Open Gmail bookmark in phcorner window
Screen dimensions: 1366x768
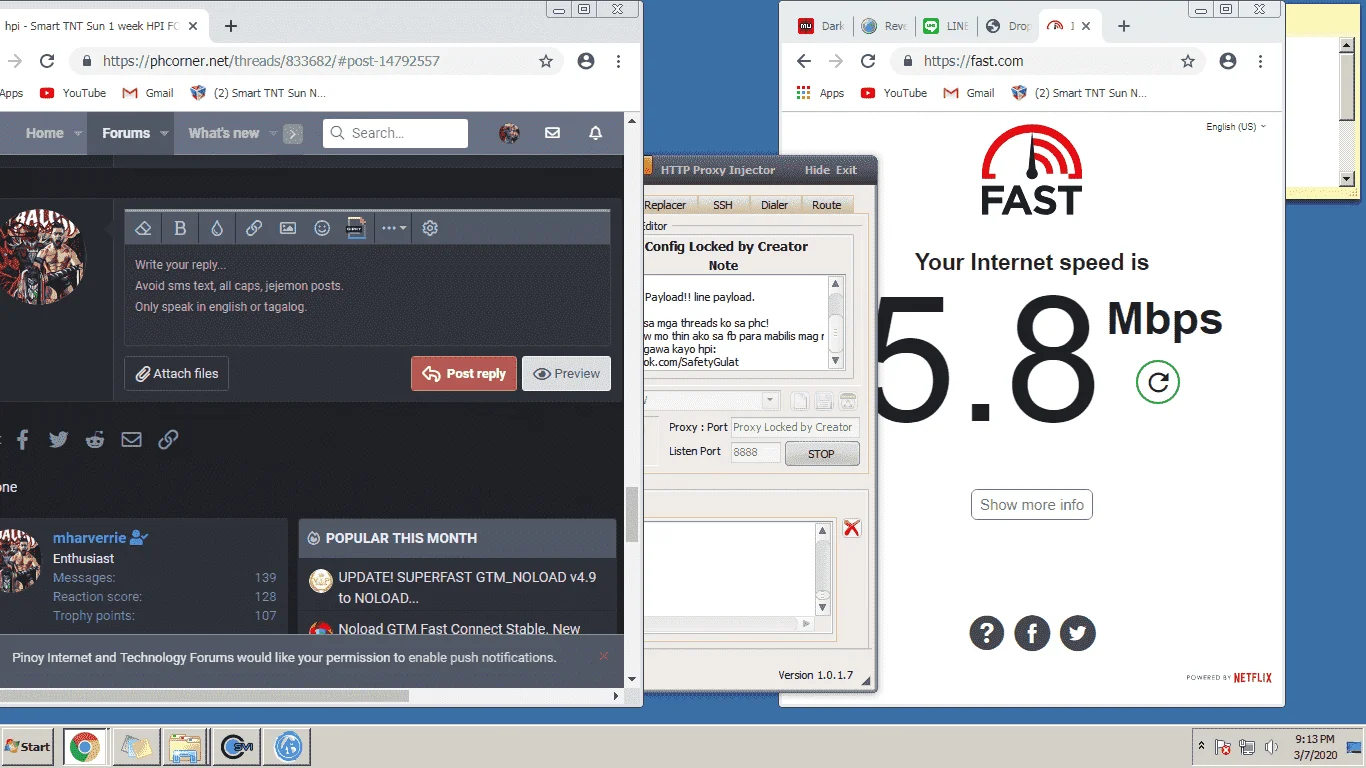pos(147,93)
